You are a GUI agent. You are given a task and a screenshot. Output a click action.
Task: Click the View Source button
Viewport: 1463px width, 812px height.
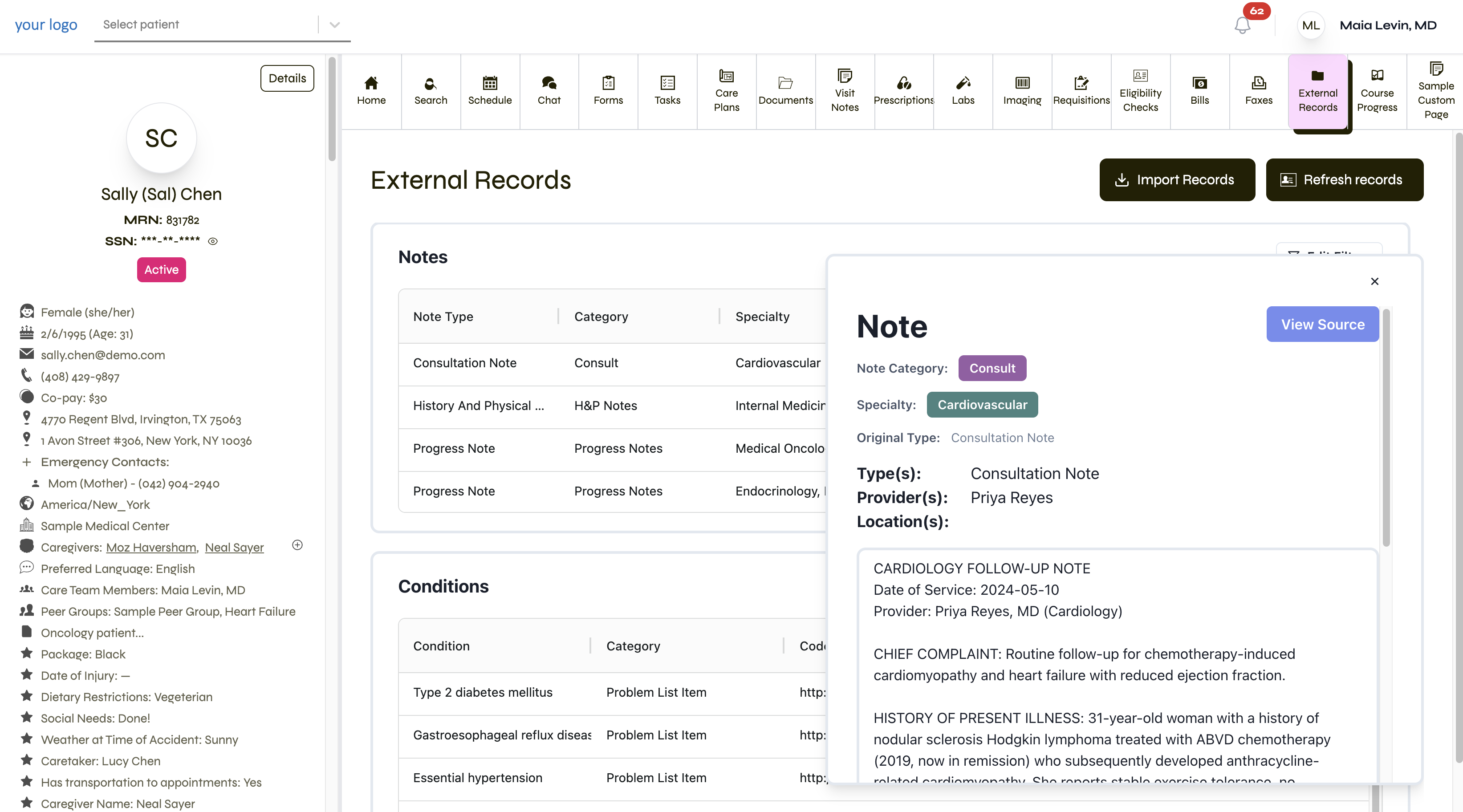coord(1322,324)
